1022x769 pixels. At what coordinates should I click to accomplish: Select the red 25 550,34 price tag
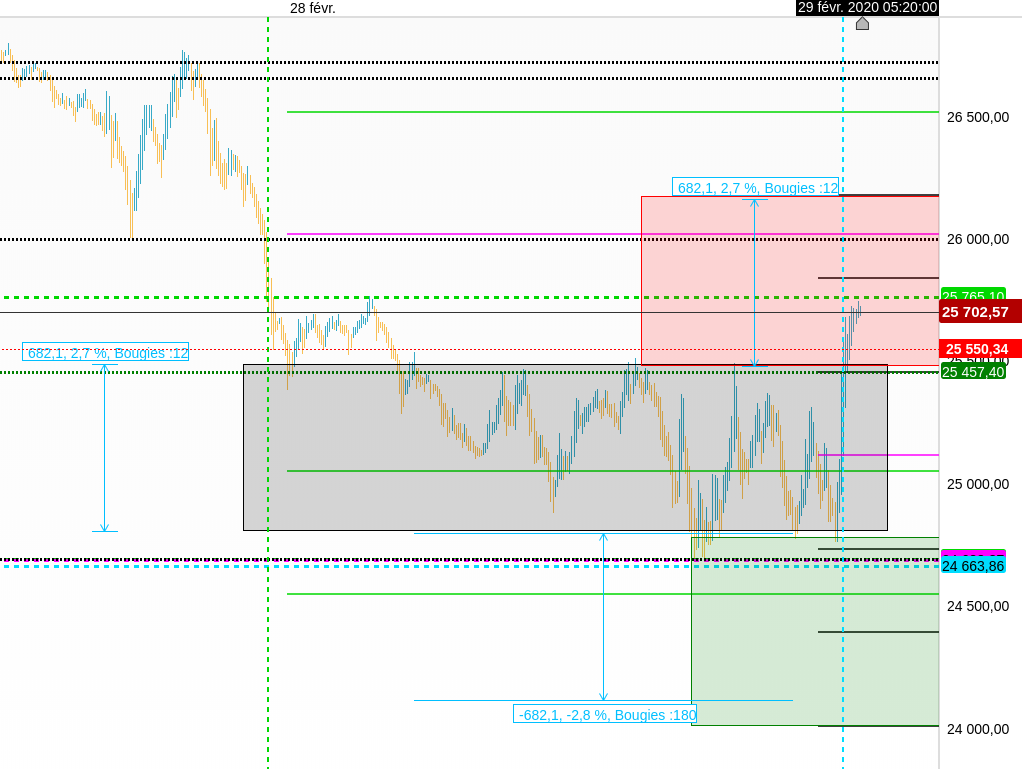click(980, 349)
